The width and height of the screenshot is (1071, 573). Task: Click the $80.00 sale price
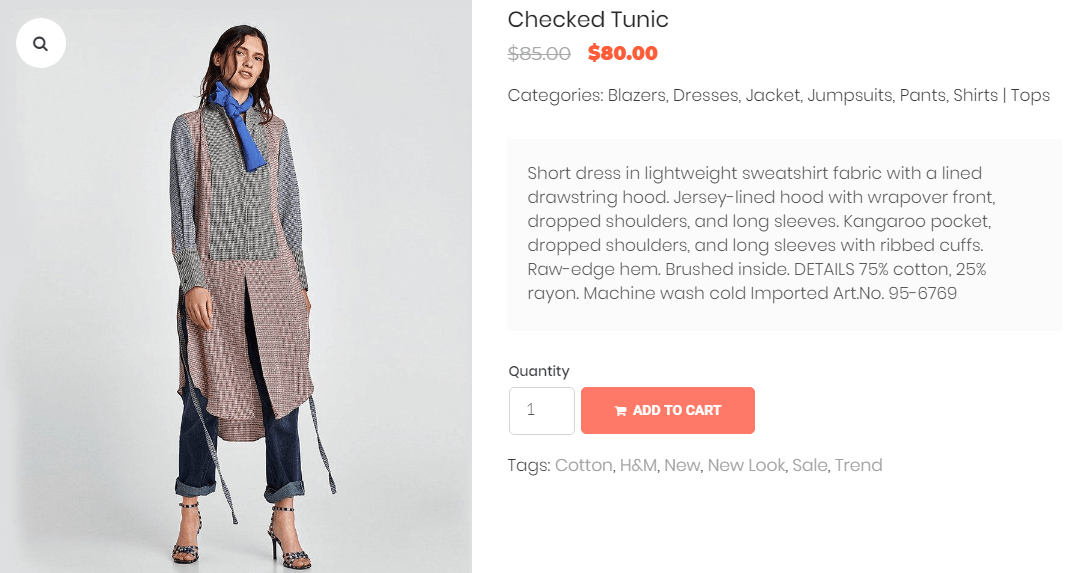622,53
